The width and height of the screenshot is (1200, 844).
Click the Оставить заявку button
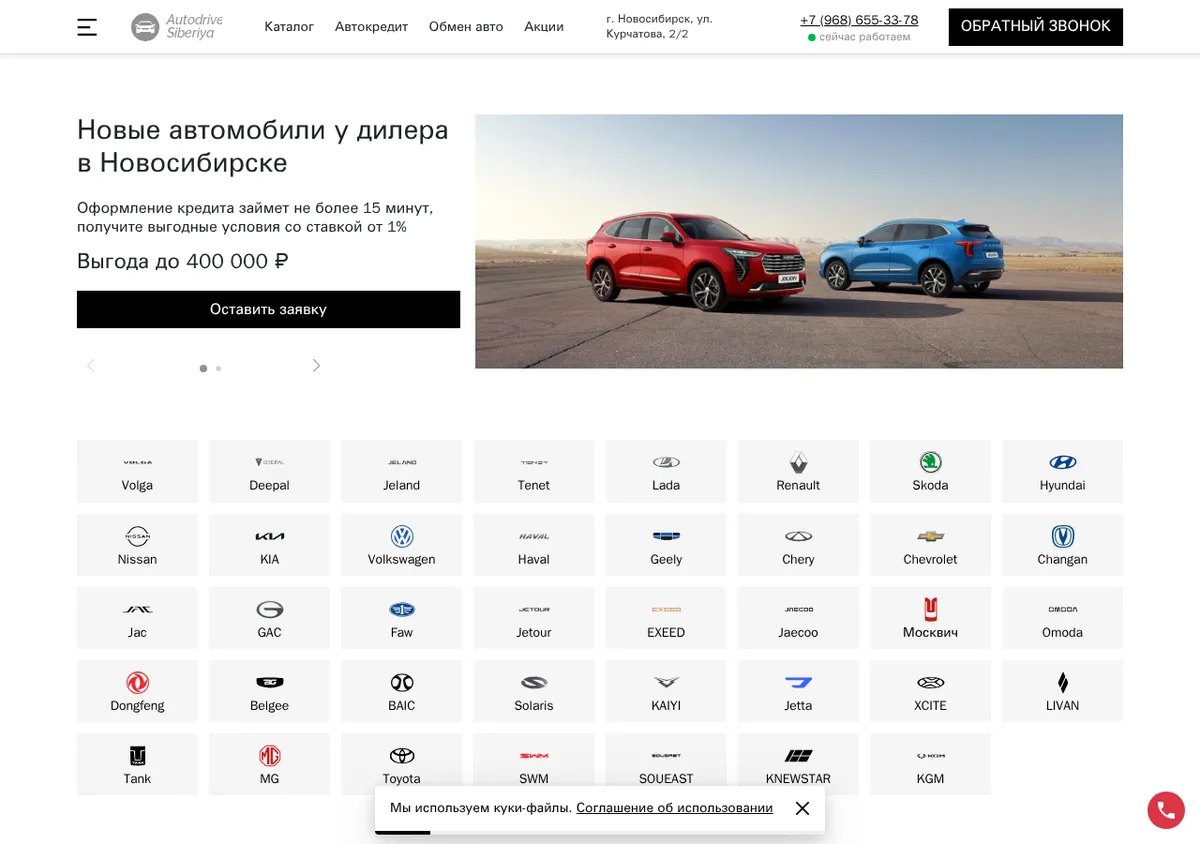coord(268,309)
